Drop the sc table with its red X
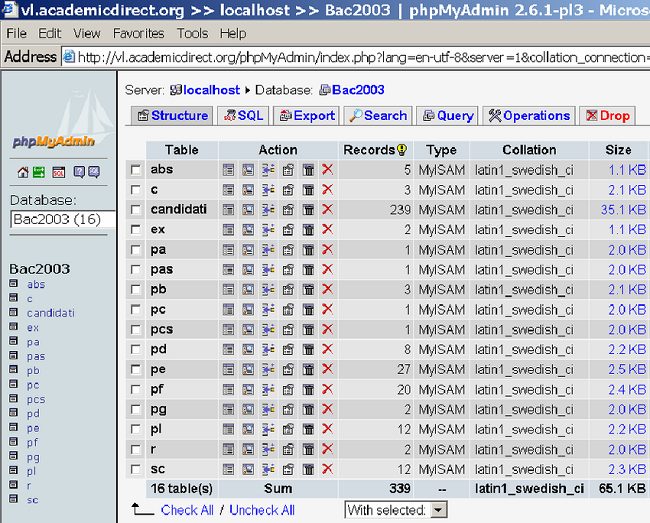Screen dimensions: 650x523 pyautogui.click(x=327, y=469)
